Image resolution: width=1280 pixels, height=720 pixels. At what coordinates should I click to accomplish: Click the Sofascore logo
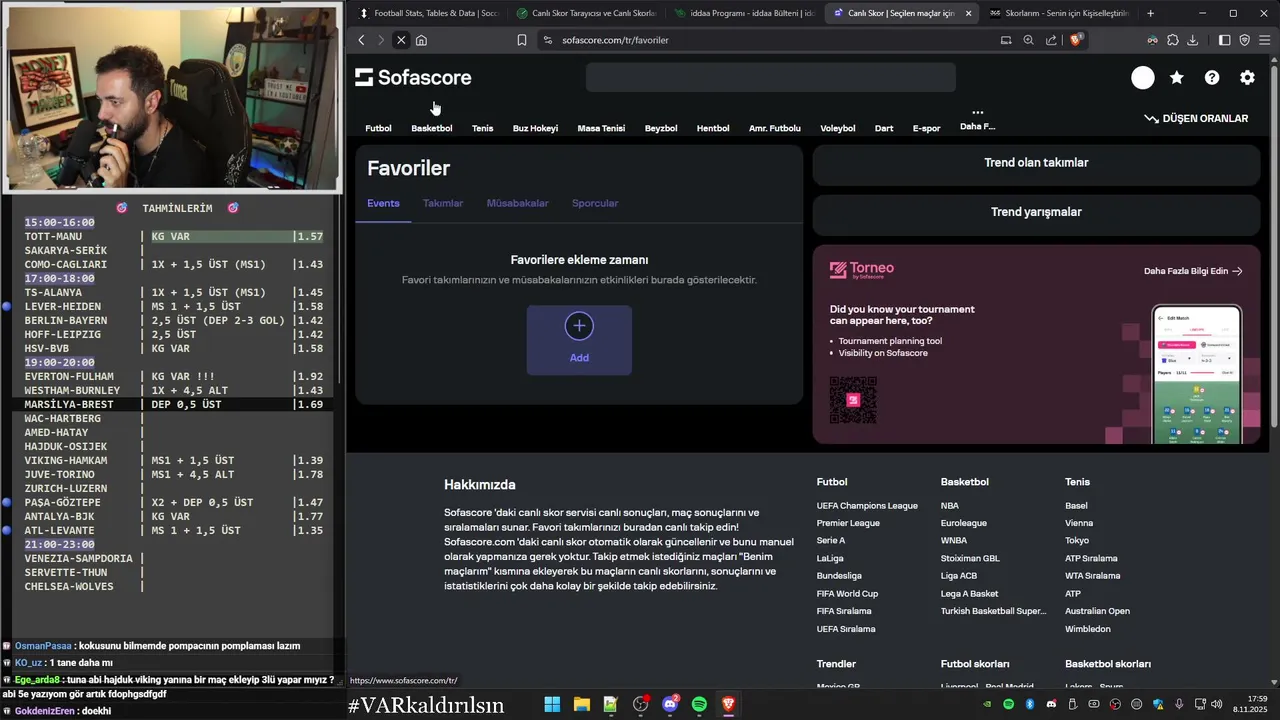(x=413, y=78)
